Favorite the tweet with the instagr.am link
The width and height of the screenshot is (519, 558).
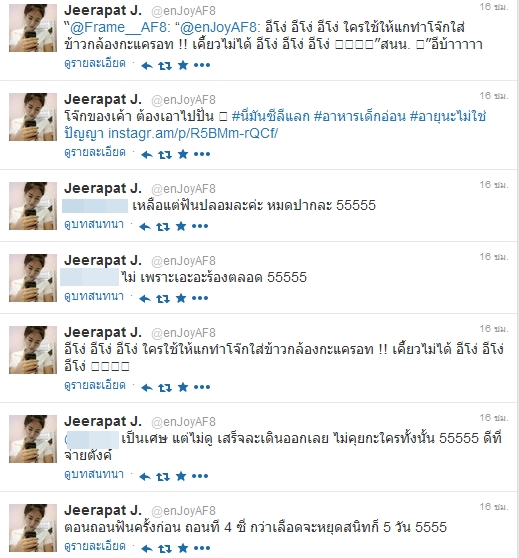pyautogui.click(x=183, y=154)
